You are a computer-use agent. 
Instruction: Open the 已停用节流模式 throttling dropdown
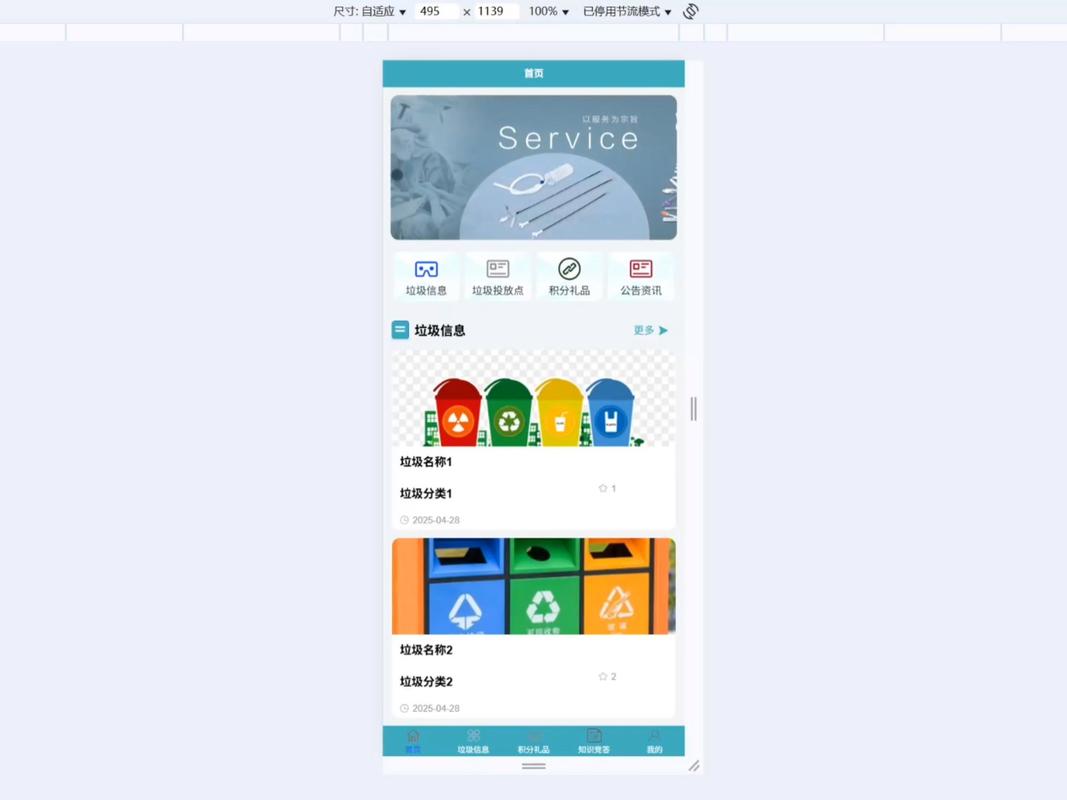pyautogui.click(x=627, y=12)
